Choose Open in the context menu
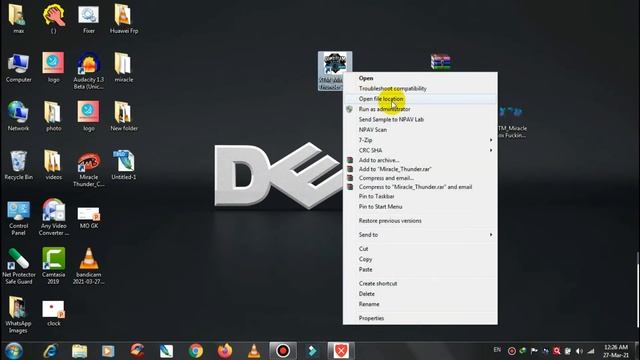This screenshot has width=640, height=360. 420,78
